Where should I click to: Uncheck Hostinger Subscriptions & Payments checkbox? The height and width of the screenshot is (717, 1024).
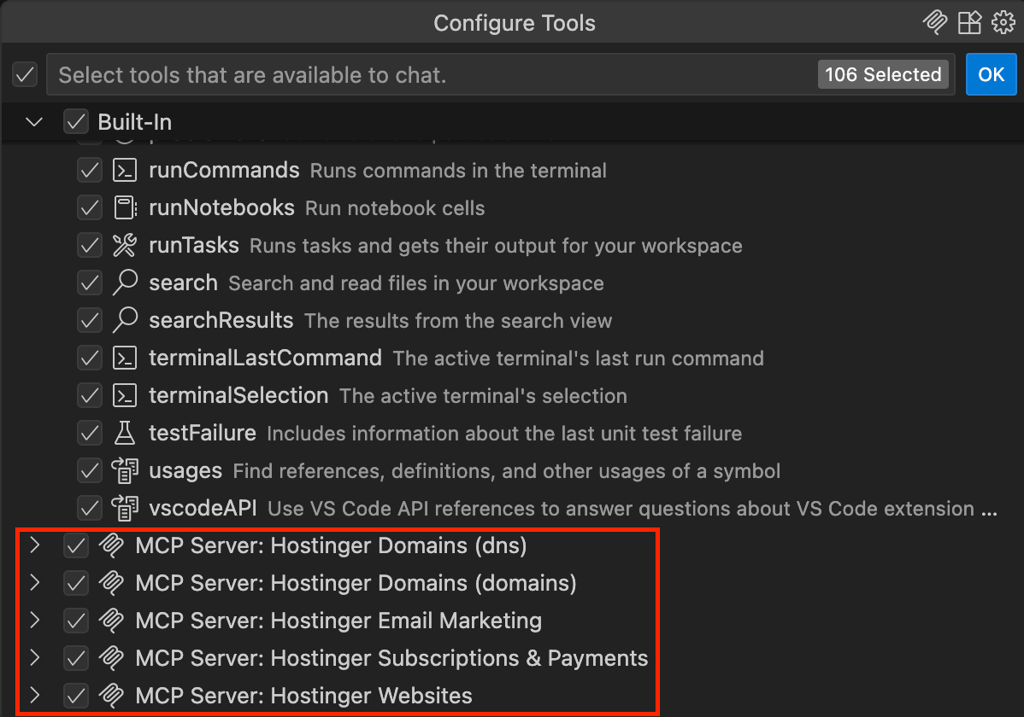pyautogui.click(x=76, y=658)
